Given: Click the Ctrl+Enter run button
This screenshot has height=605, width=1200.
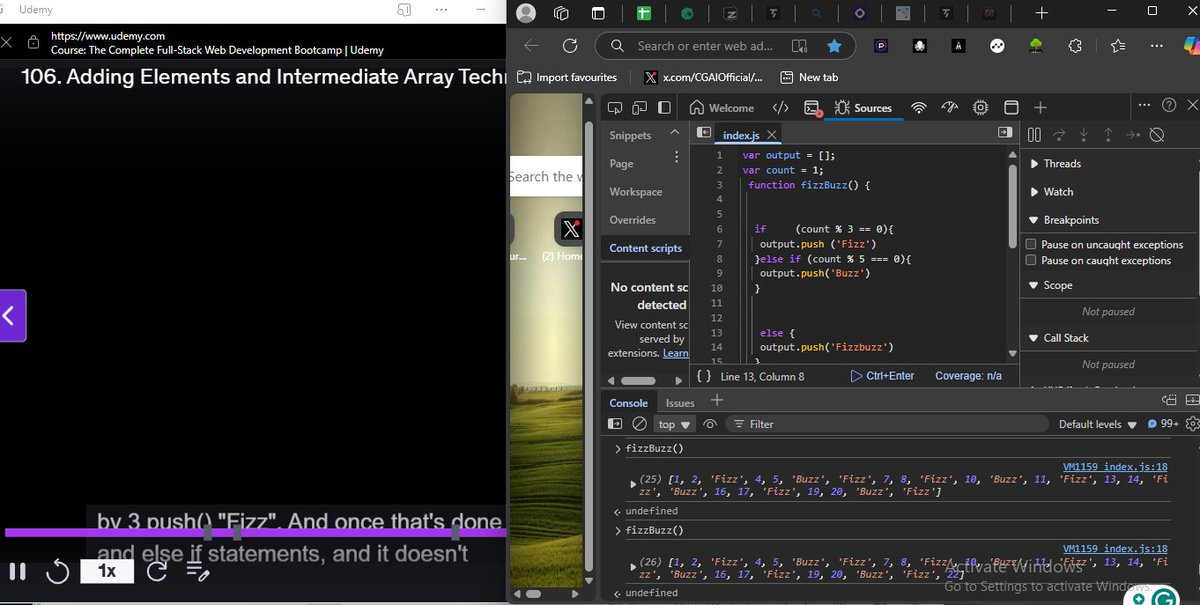Looking at the screenshot, I should pos(884,375).
